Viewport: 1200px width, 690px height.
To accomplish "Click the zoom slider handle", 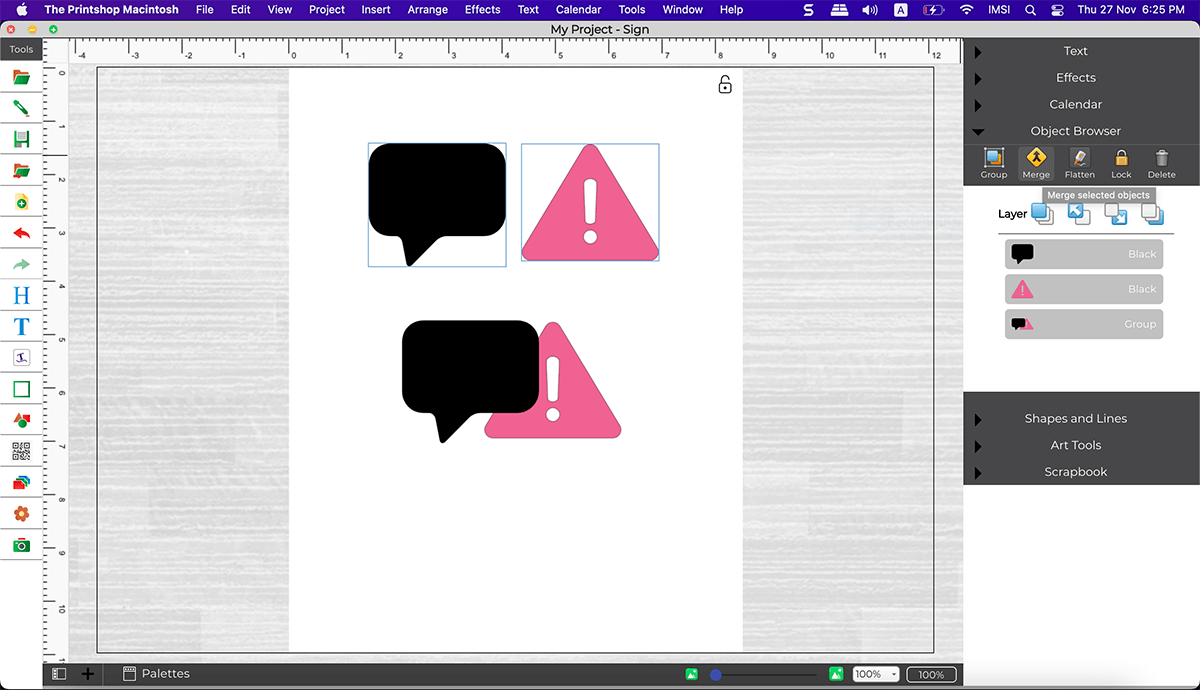I will coord(716,675).
